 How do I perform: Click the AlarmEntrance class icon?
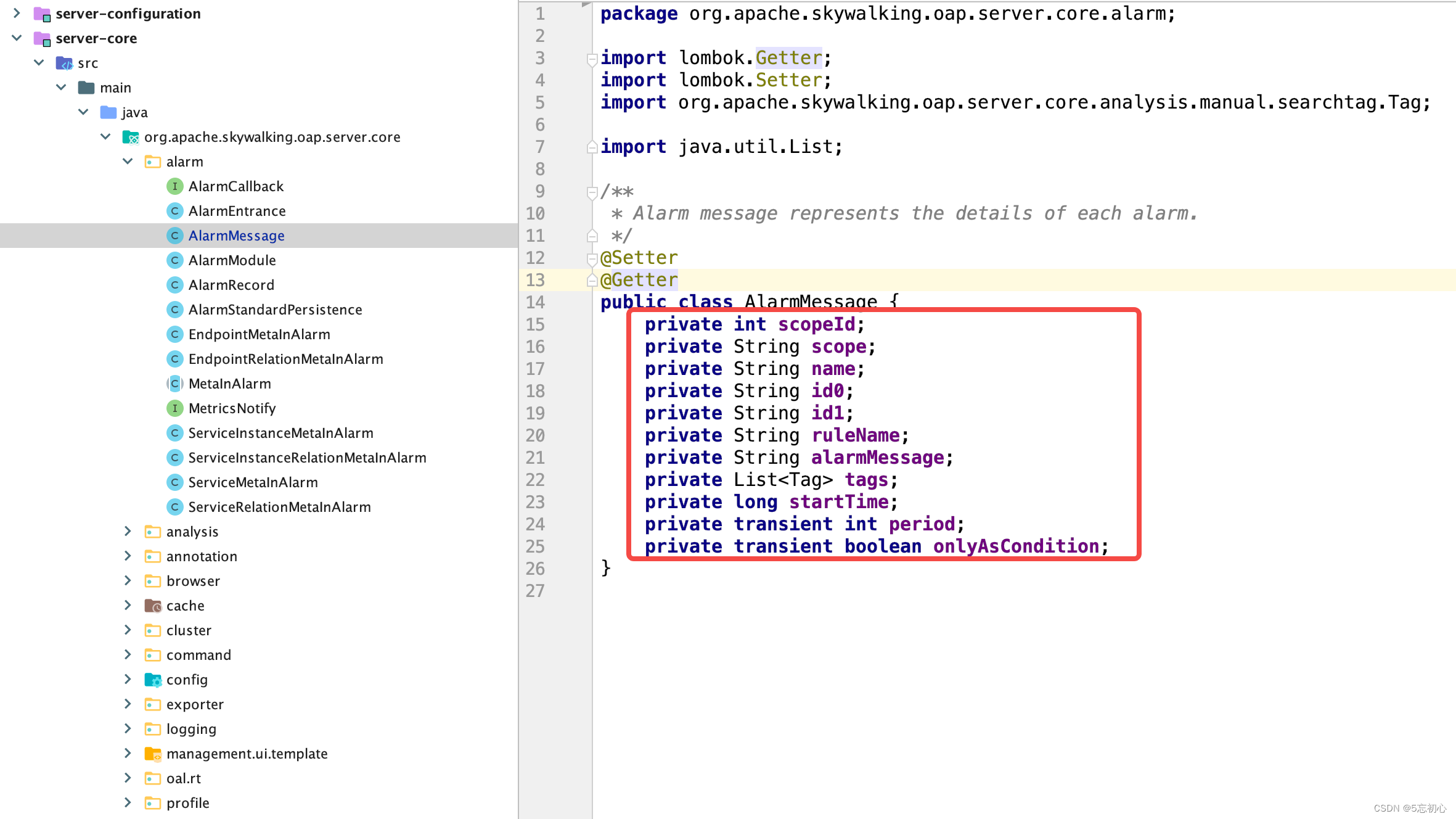175,210
